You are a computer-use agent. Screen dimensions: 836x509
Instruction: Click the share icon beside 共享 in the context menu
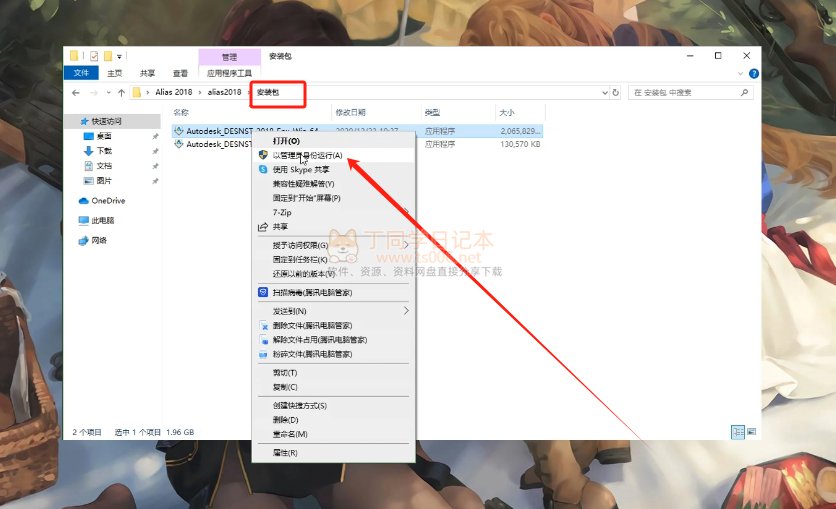click(262, 227)
